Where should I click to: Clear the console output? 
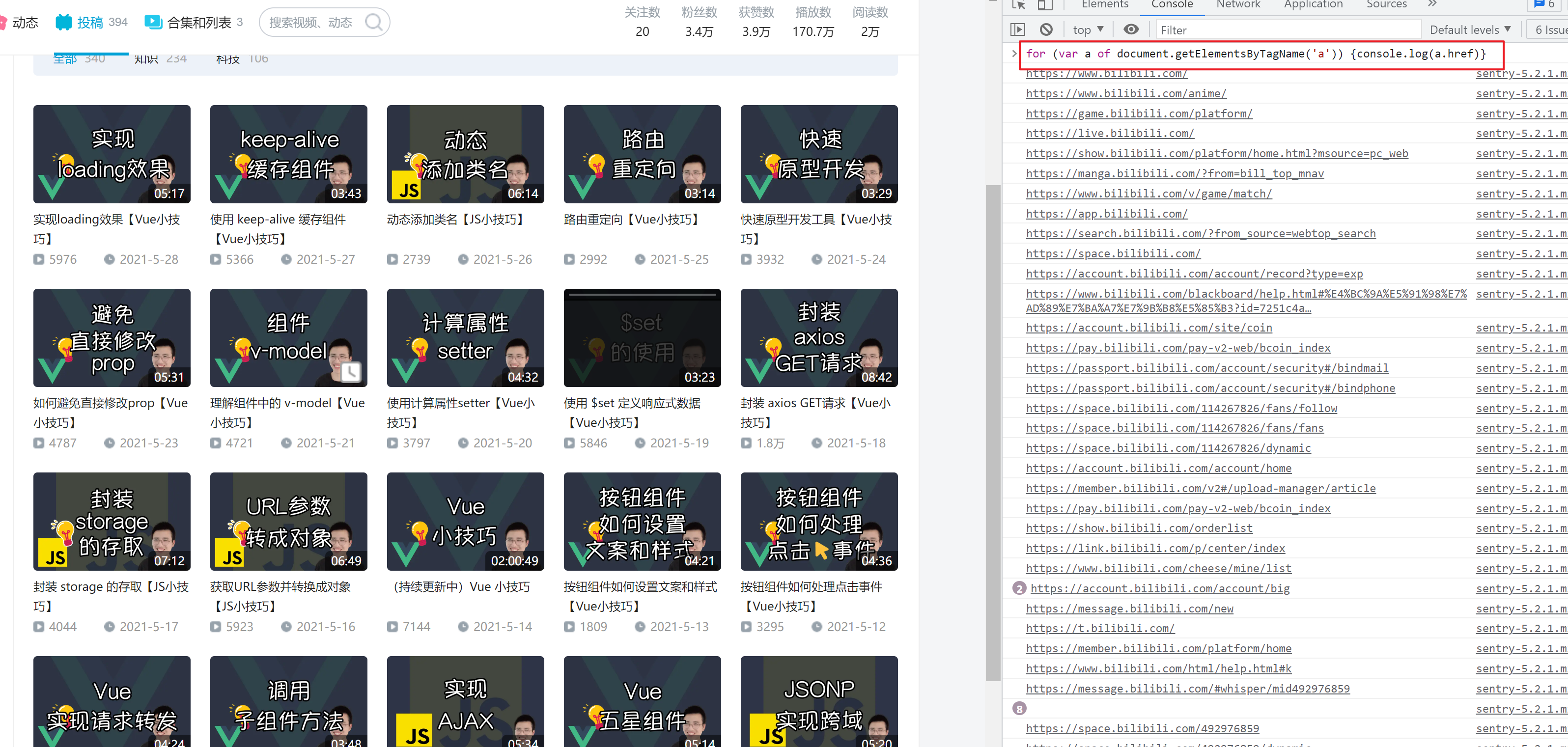(1046, 29)
